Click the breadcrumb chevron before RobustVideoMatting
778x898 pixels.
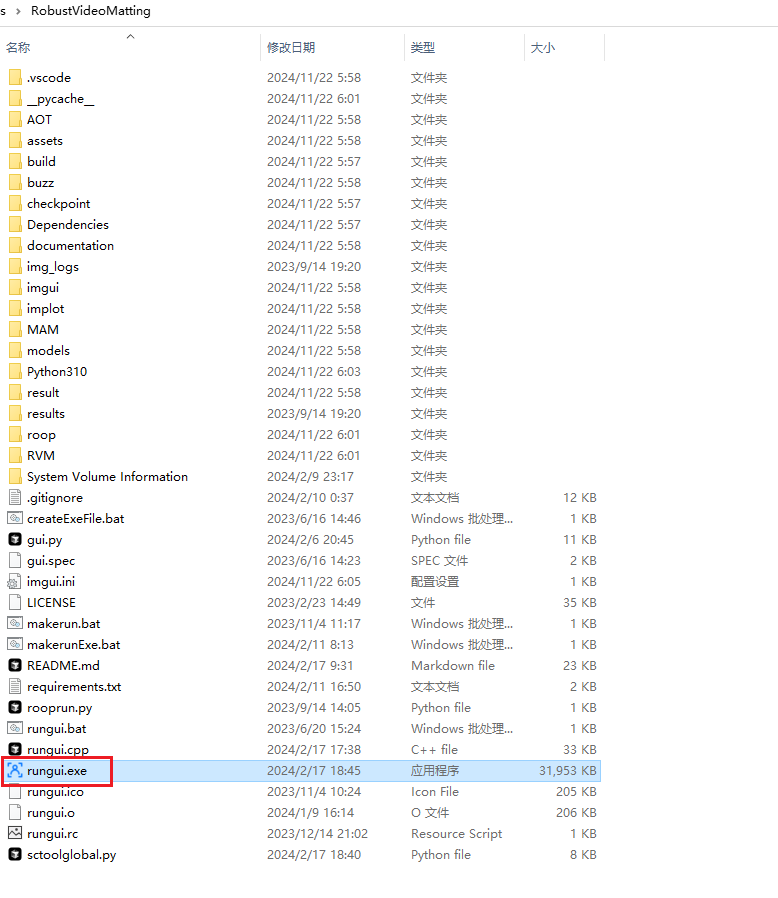click(x=20, y=11)
